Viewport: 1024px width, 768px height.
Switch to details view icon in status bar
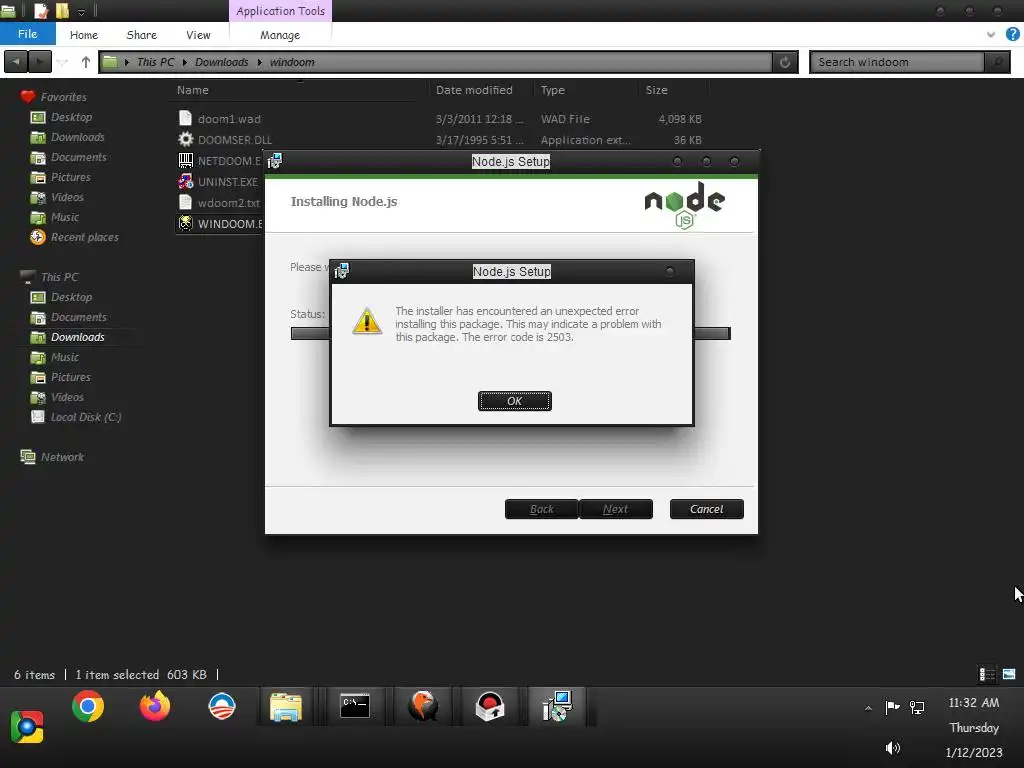pyautogui.click(x=987, y=674)
